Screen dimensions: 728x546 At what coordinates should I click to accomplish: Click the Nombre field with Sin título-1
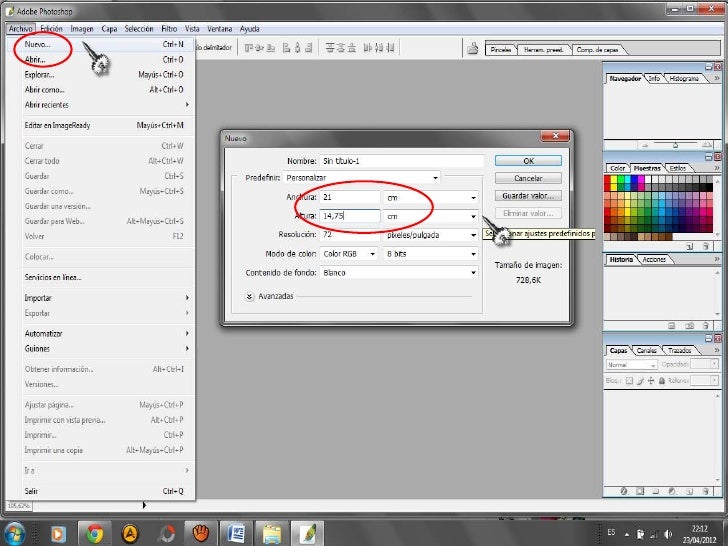pyautogui.click(x=402, y=161)
